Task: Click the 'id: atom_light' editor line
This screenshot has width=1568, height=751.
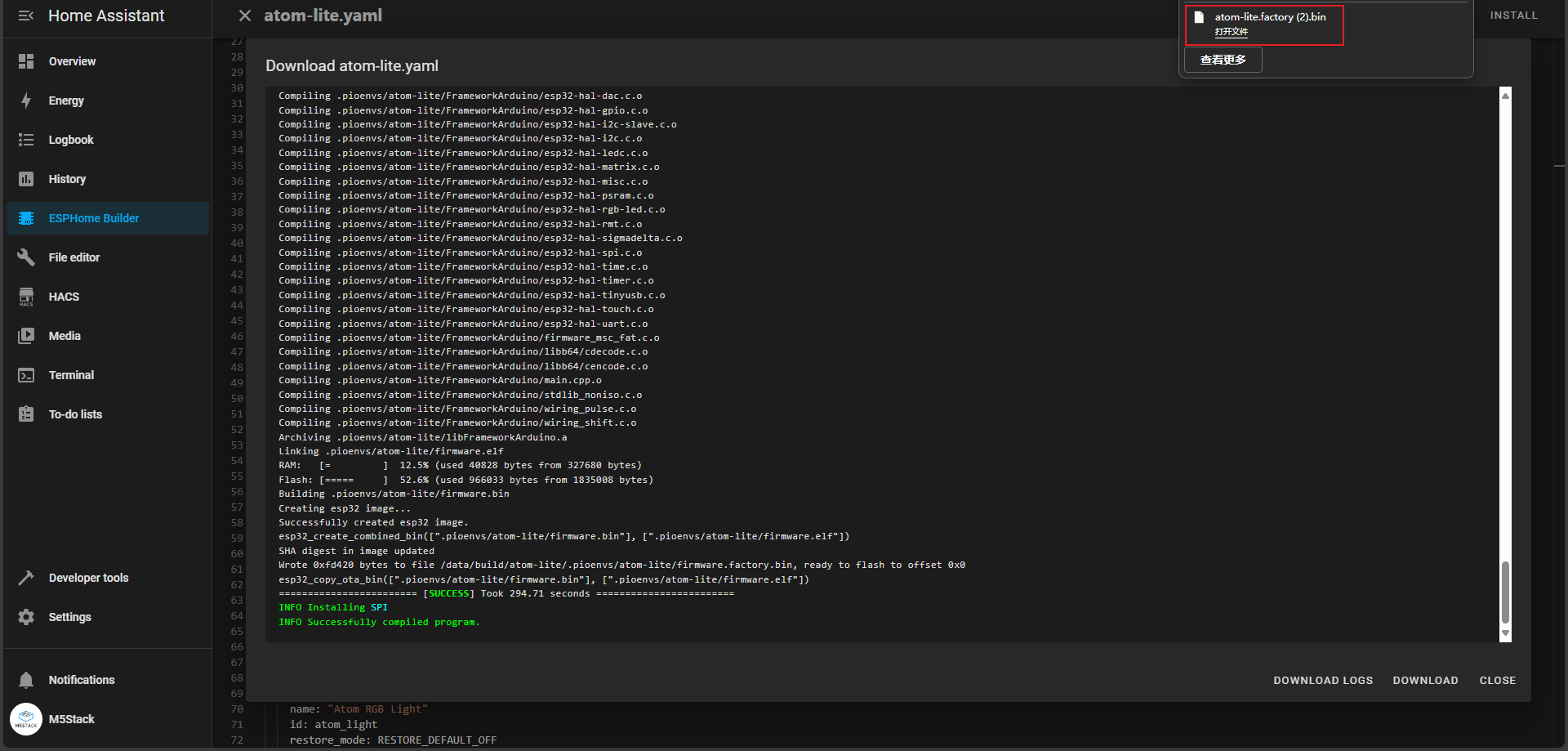Action: pyautogui.click(x=333, y=725)
